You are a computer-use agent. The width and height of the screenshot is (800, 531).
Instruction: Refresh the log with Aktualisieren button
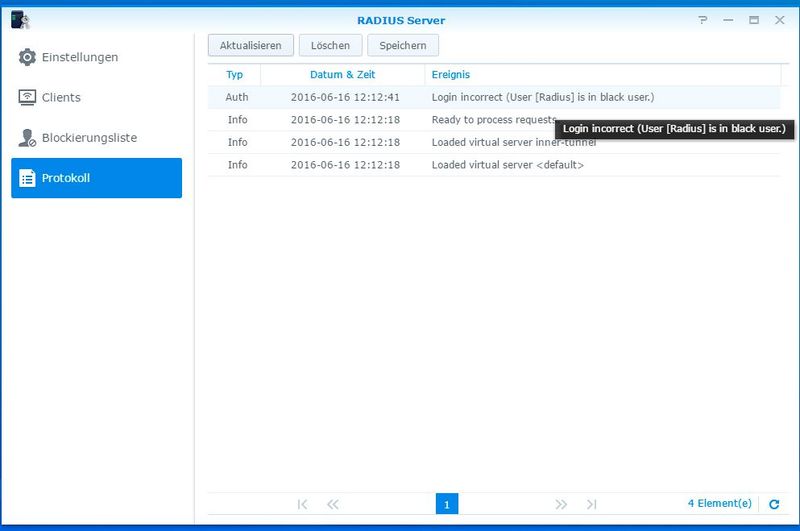(x=251, y=45)
